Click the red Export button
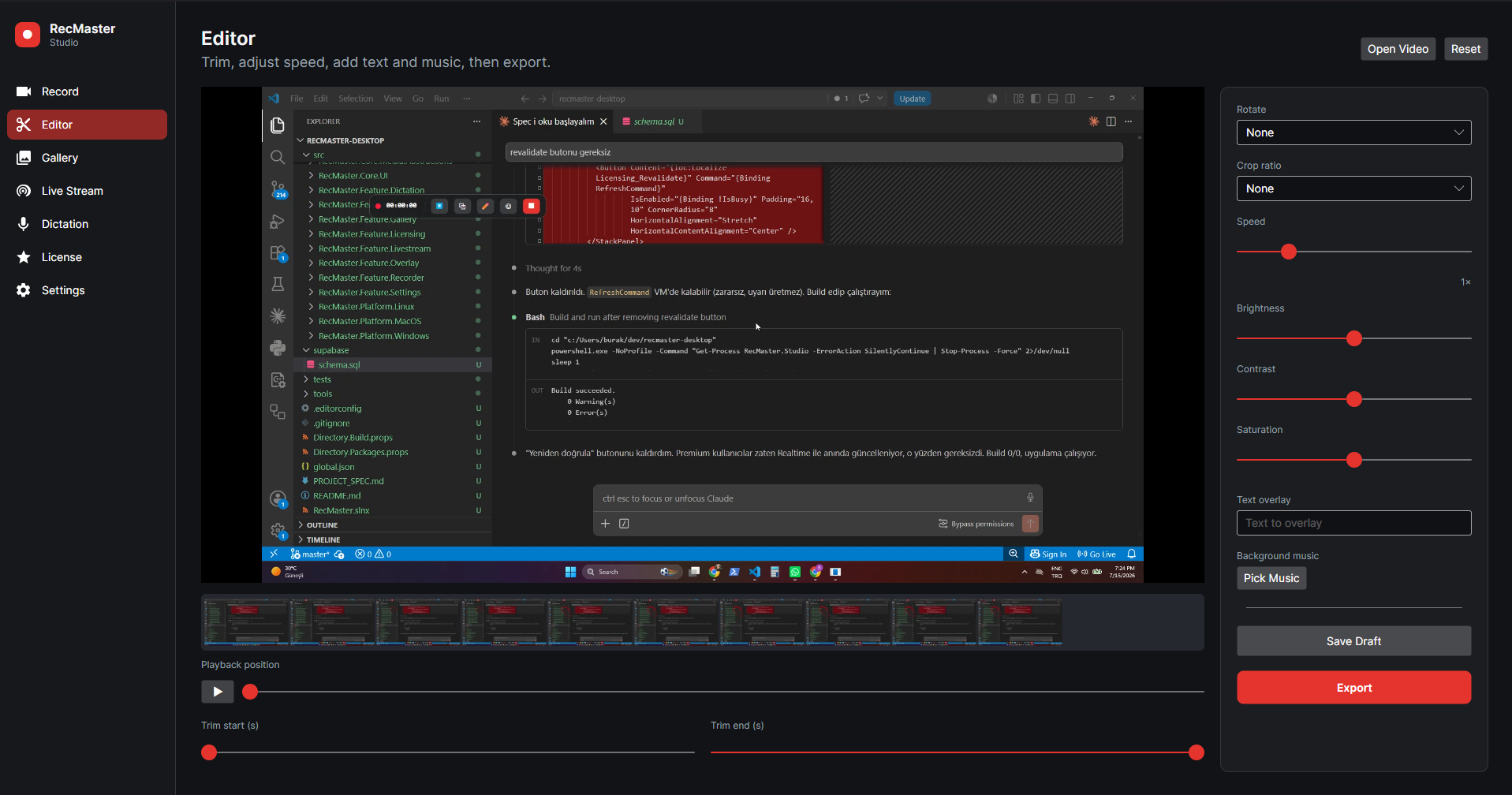Screen dimensions: 1512x795 click(1353, 688)
